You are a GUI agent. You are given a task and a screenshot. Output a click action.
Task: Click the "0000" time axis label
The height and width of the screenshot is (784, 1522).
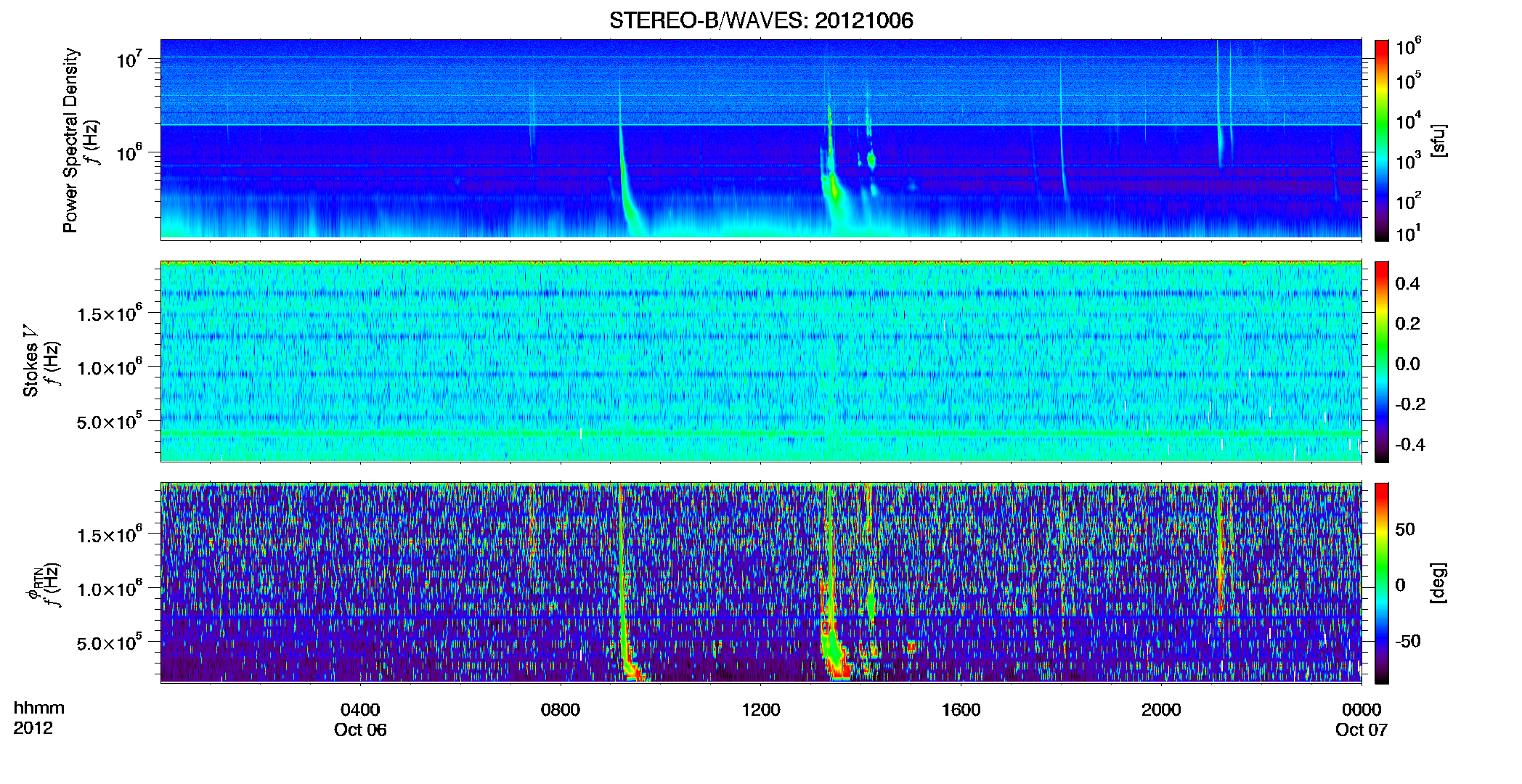[1362, 710]
